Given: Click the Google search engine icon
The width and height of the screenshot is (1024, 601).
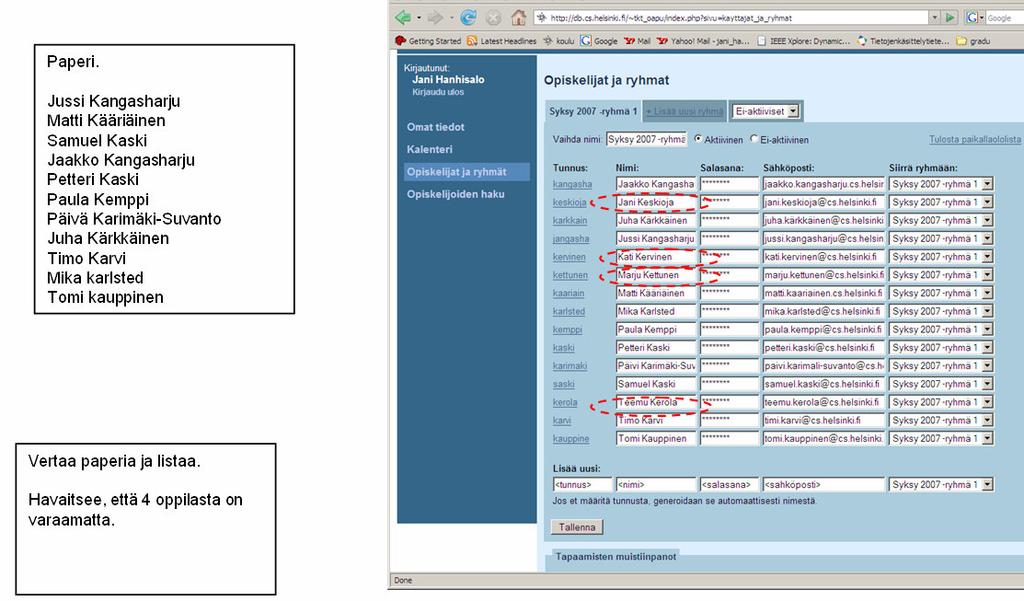Looking at the screenshot, I should click(x=972, y=18).
